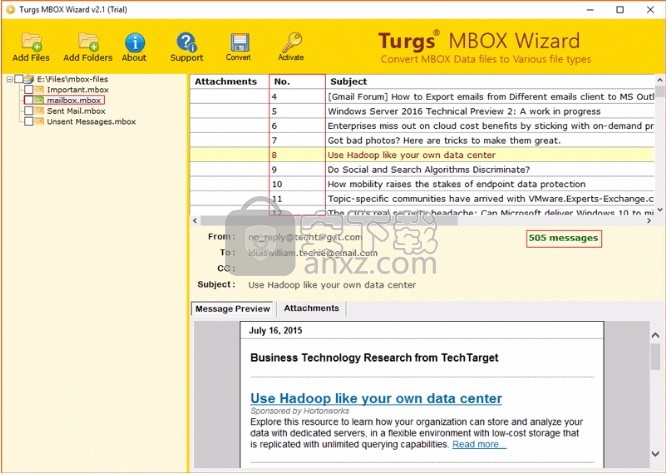Click the message list scroll down arrow
The height and width of the screenshot is (475, 667).
(660, 210)
